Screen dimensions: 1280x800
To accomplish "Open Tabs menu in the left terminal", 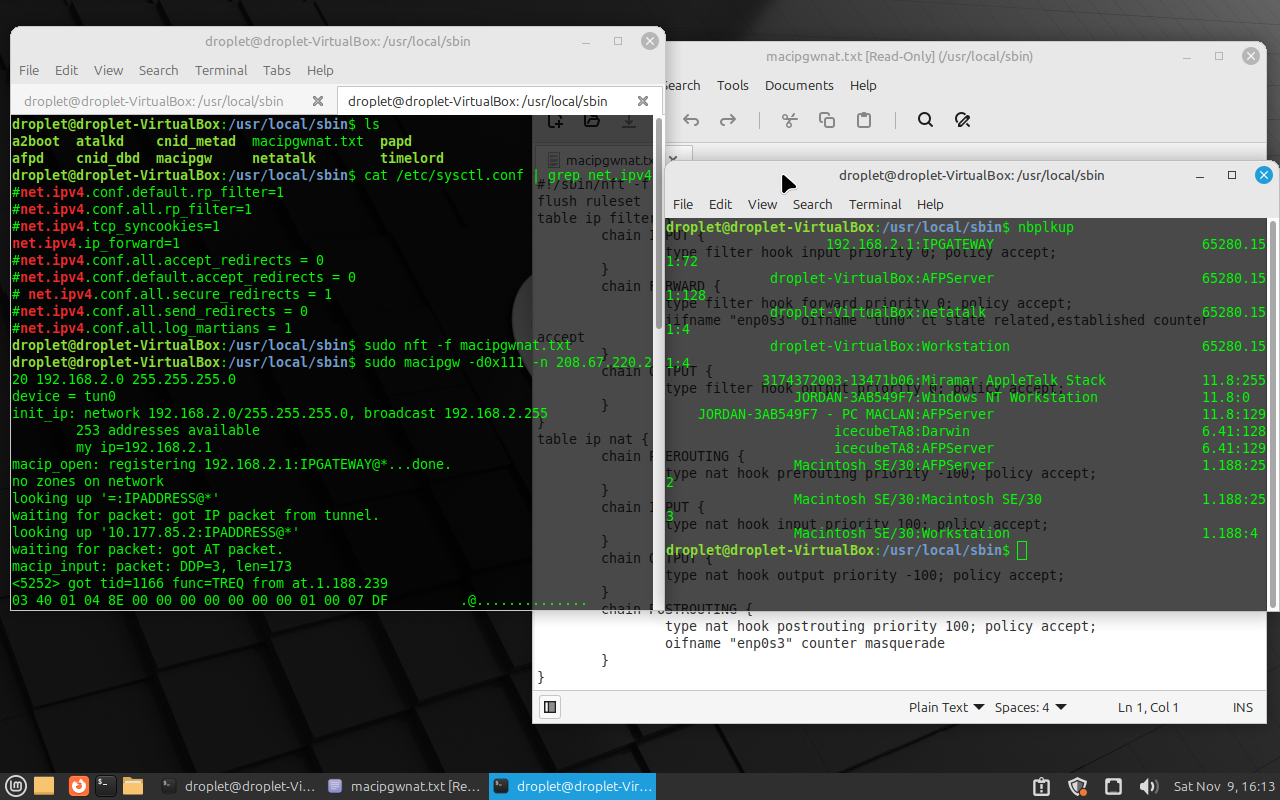I will tap(277, 70).
